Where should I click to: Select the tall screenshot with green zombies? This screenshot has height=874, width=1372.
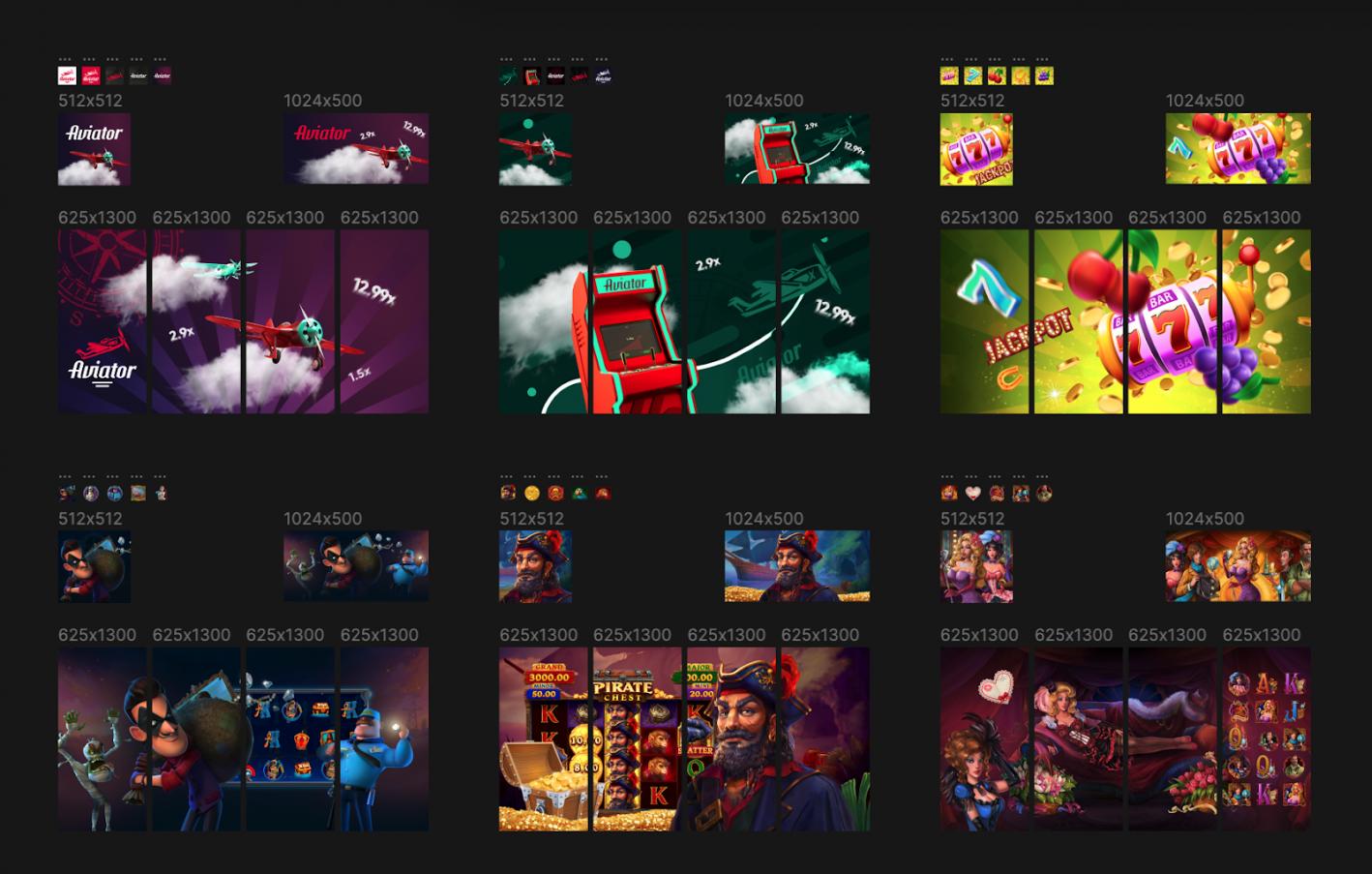(103, 739)
